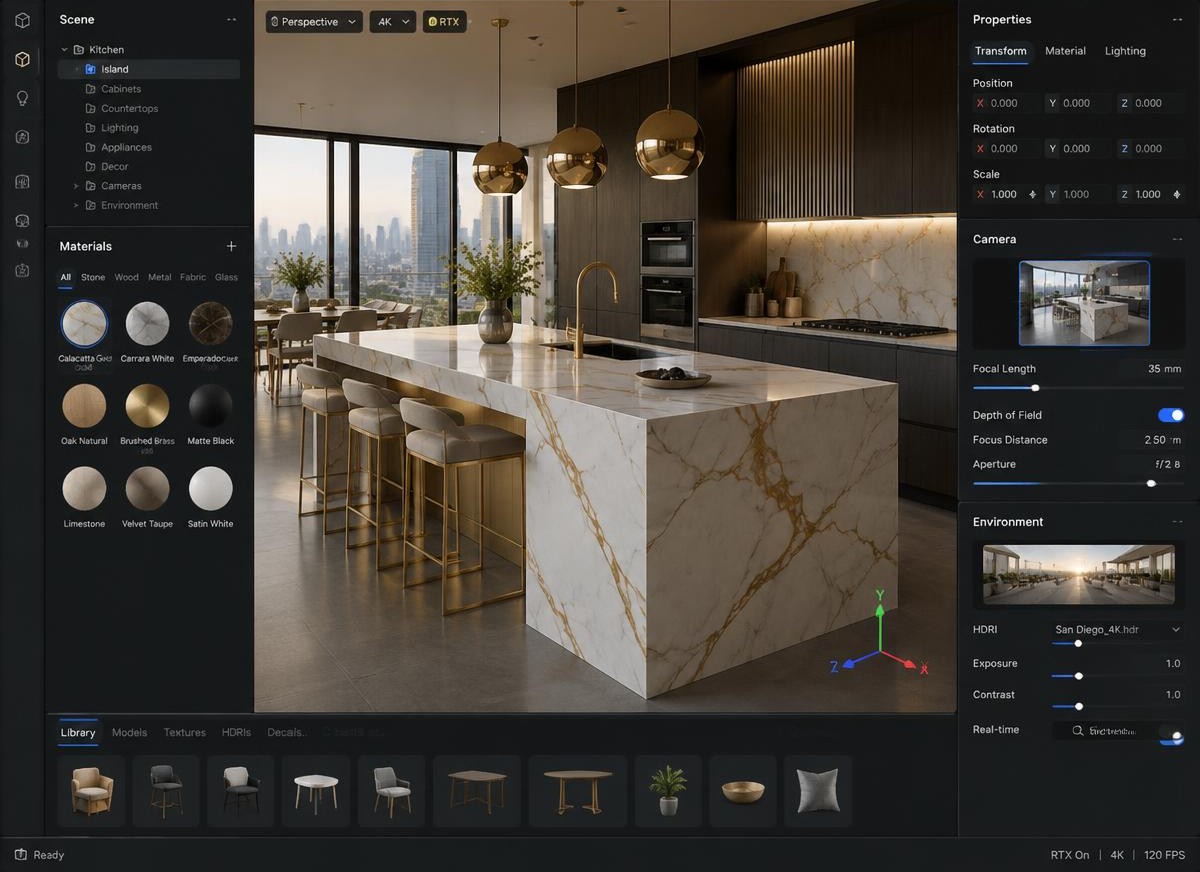Click the camera preview thumbnail
1200x872 pixels.
[1084, 303]
